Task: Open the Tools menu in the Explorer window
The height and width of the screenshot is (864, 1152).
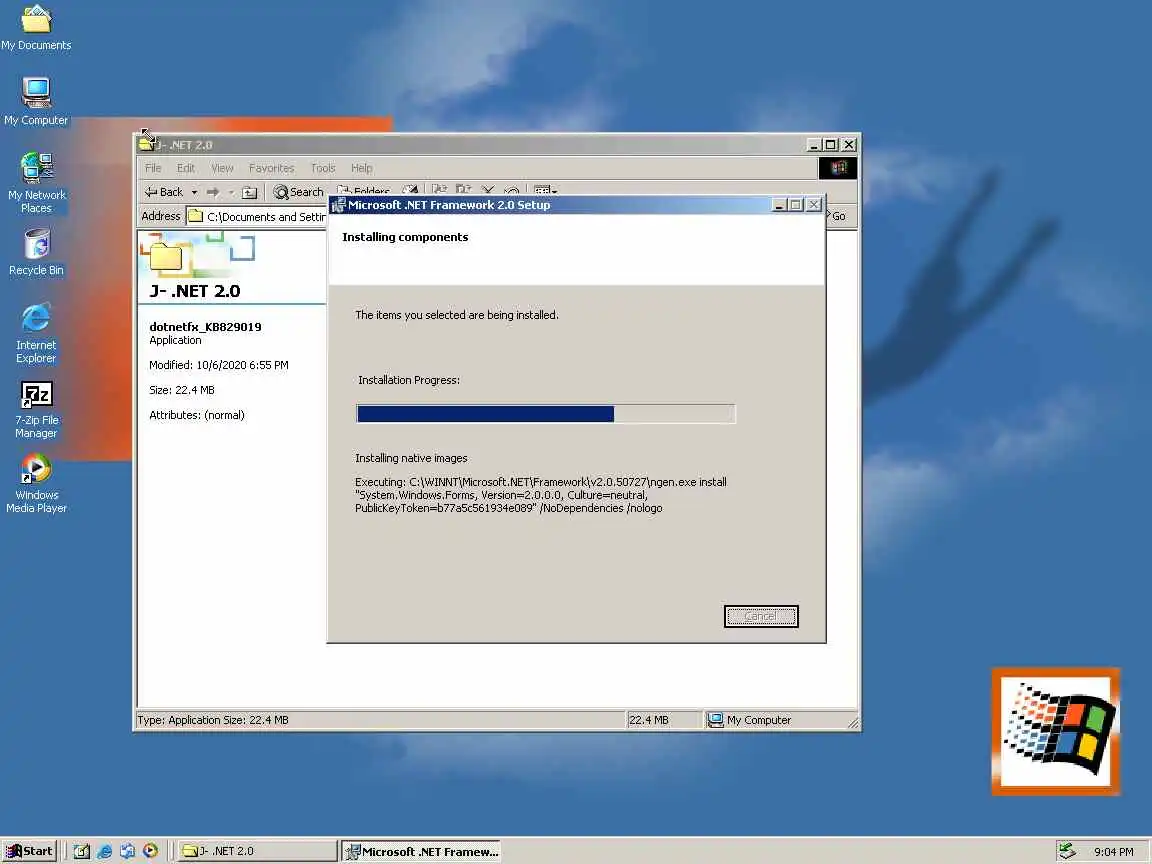Action: [323, 168]
